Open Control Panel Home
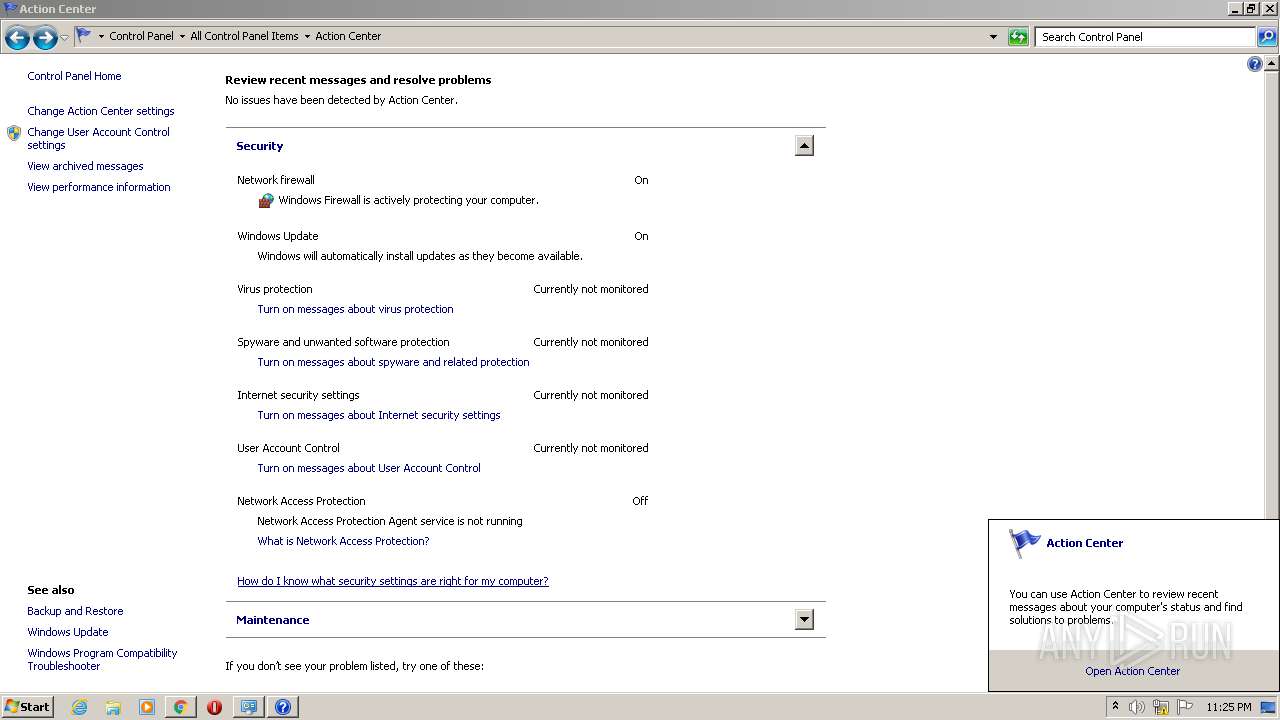This screenshot has width=1280, height=720. (74, 76)
